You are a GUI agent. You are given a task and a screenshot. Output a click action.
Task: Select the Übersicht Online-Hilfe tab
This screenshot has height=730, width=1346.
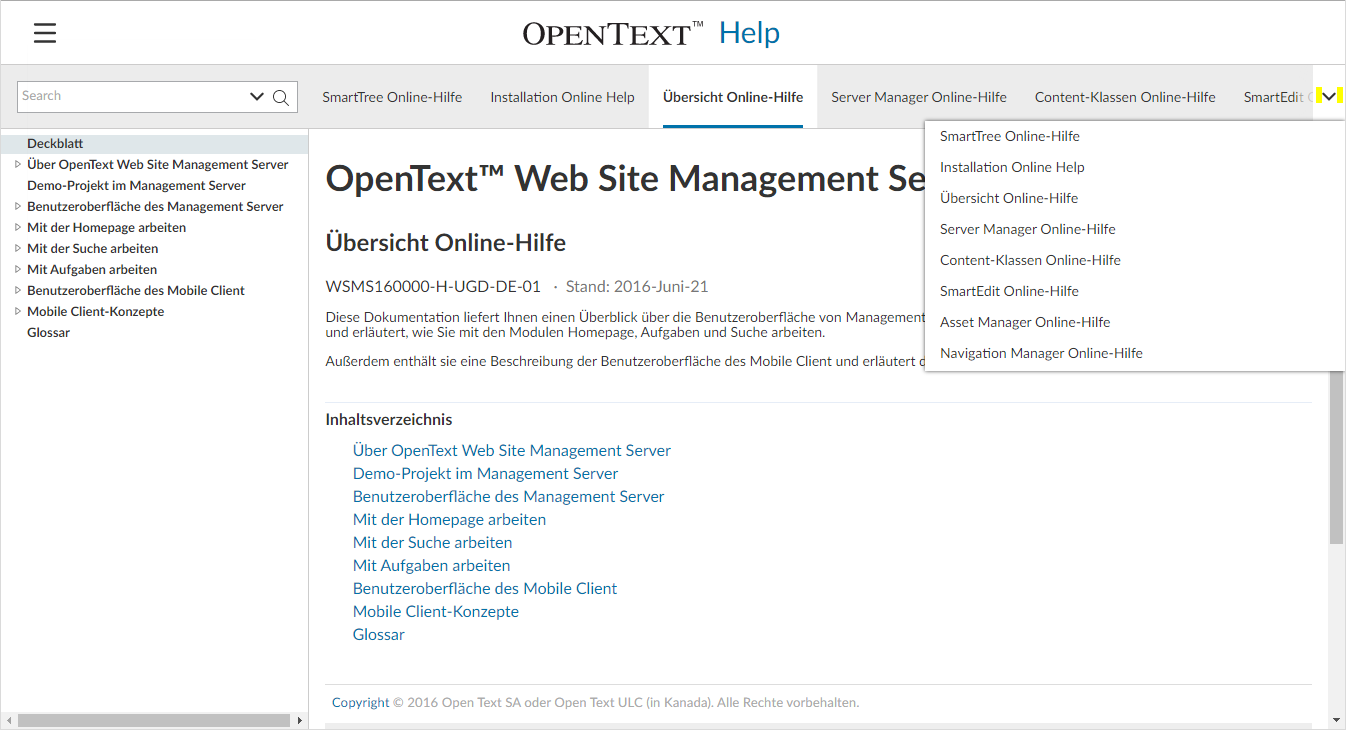click(733, 97)
